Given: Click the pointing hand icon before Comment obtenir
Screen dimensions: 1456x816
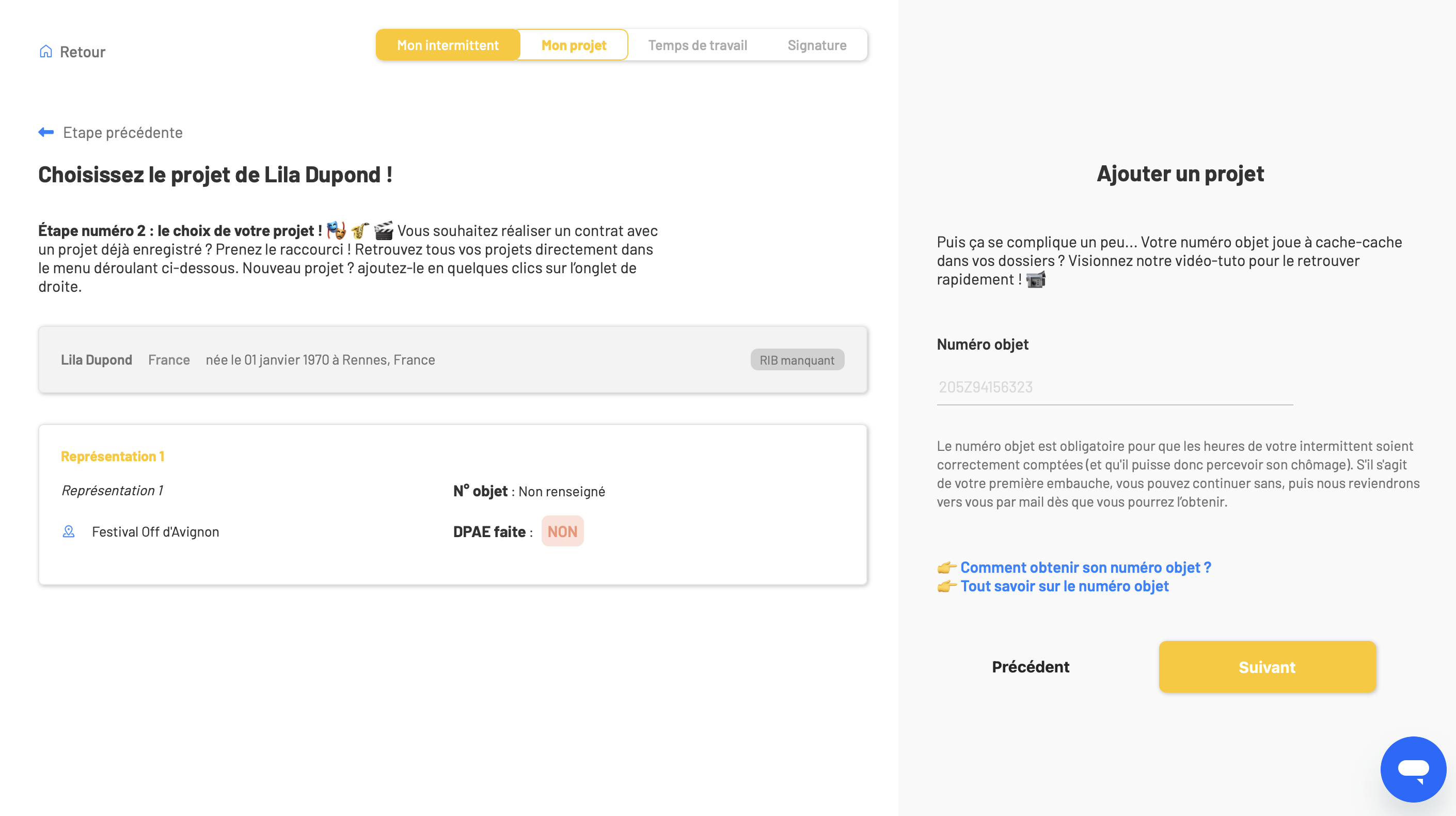Looking at the screenshot, I should click(947, 567).
